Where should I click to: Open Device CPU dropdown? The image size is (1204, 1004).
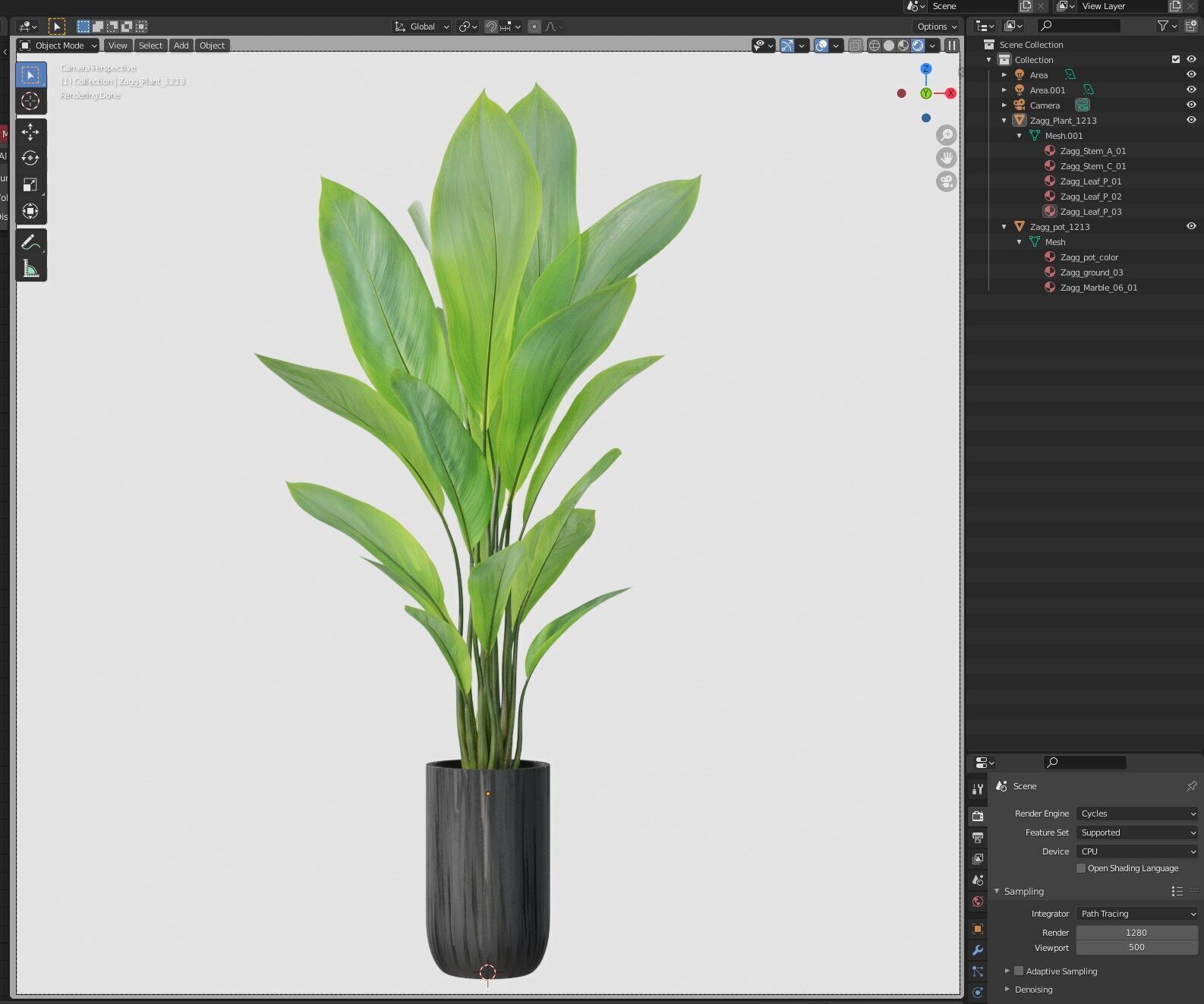click(1137, 851)
